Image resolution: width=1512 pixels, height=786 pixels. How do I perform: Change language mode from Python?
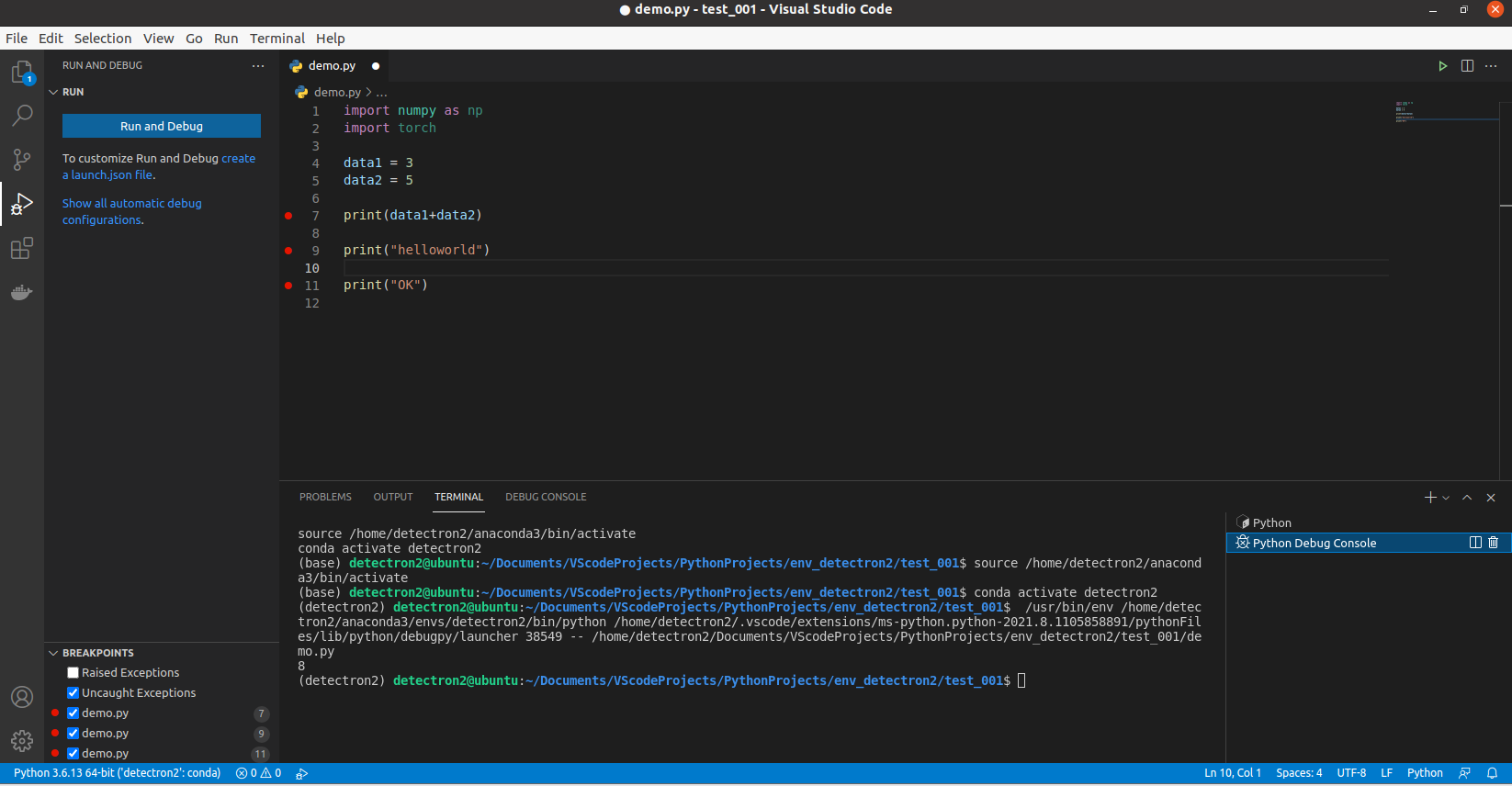point(1425,773)
